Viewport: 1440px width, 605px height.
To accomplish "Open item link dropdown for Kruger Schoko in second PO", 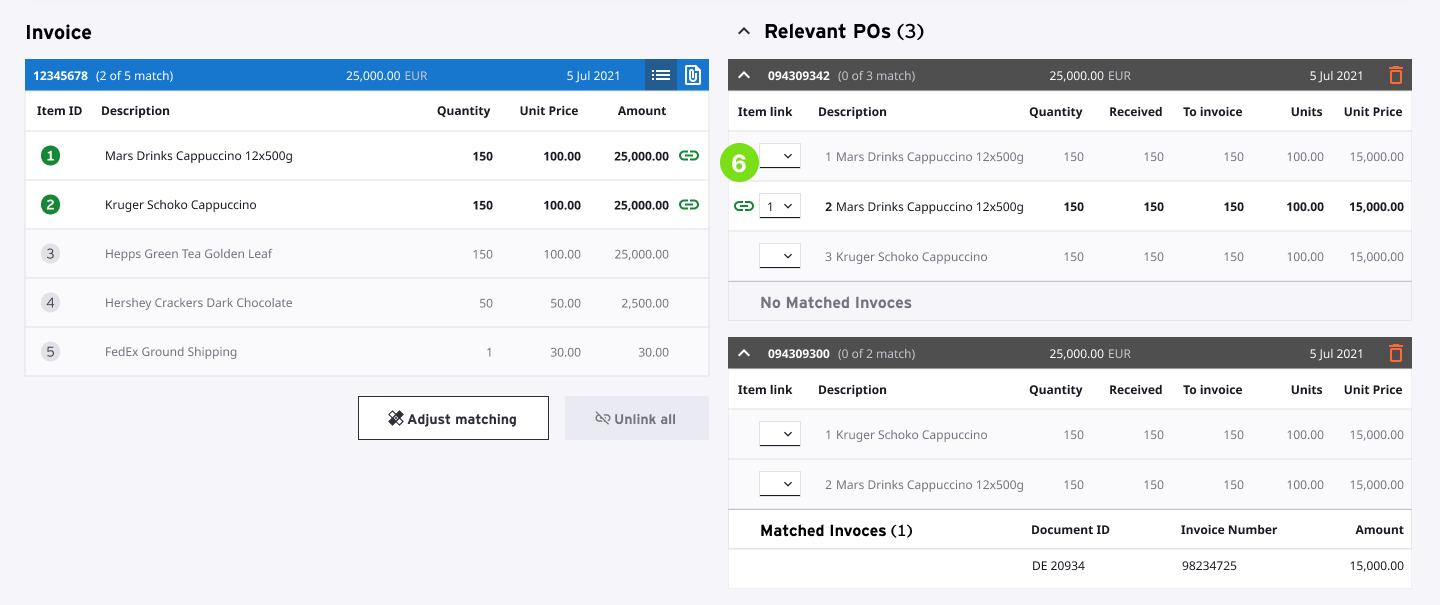I will point(780,434).
